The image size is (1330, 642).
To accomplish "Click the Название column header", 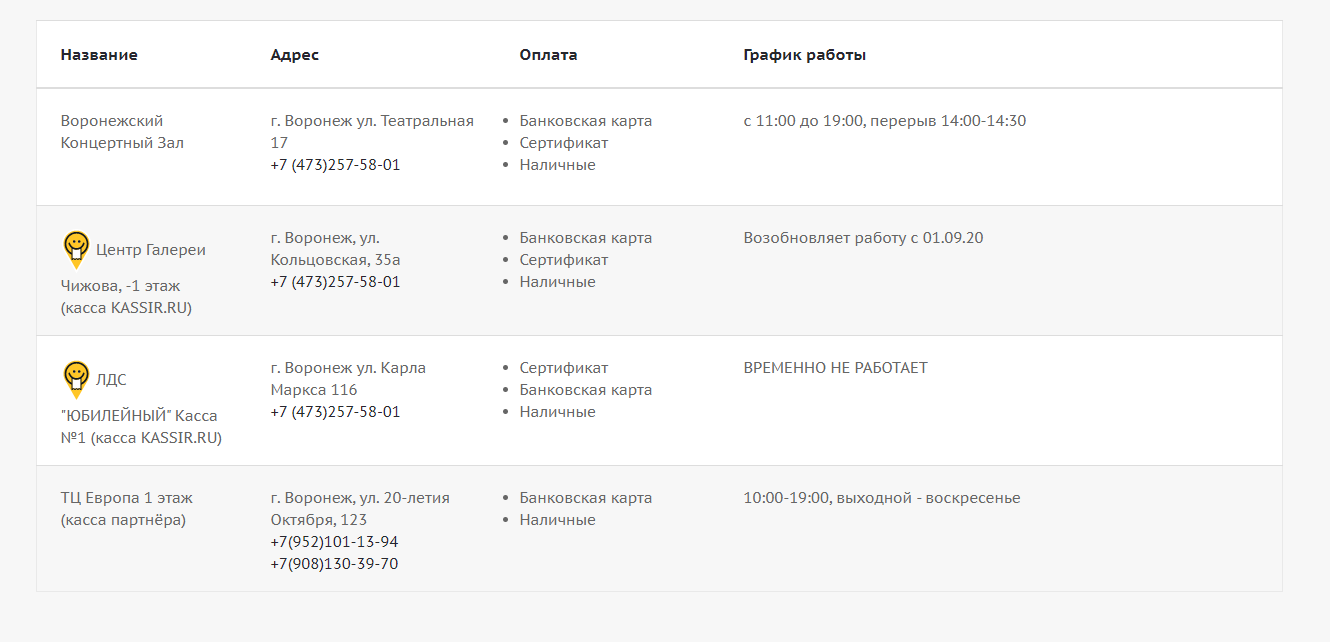I will [x=99, y=55].
